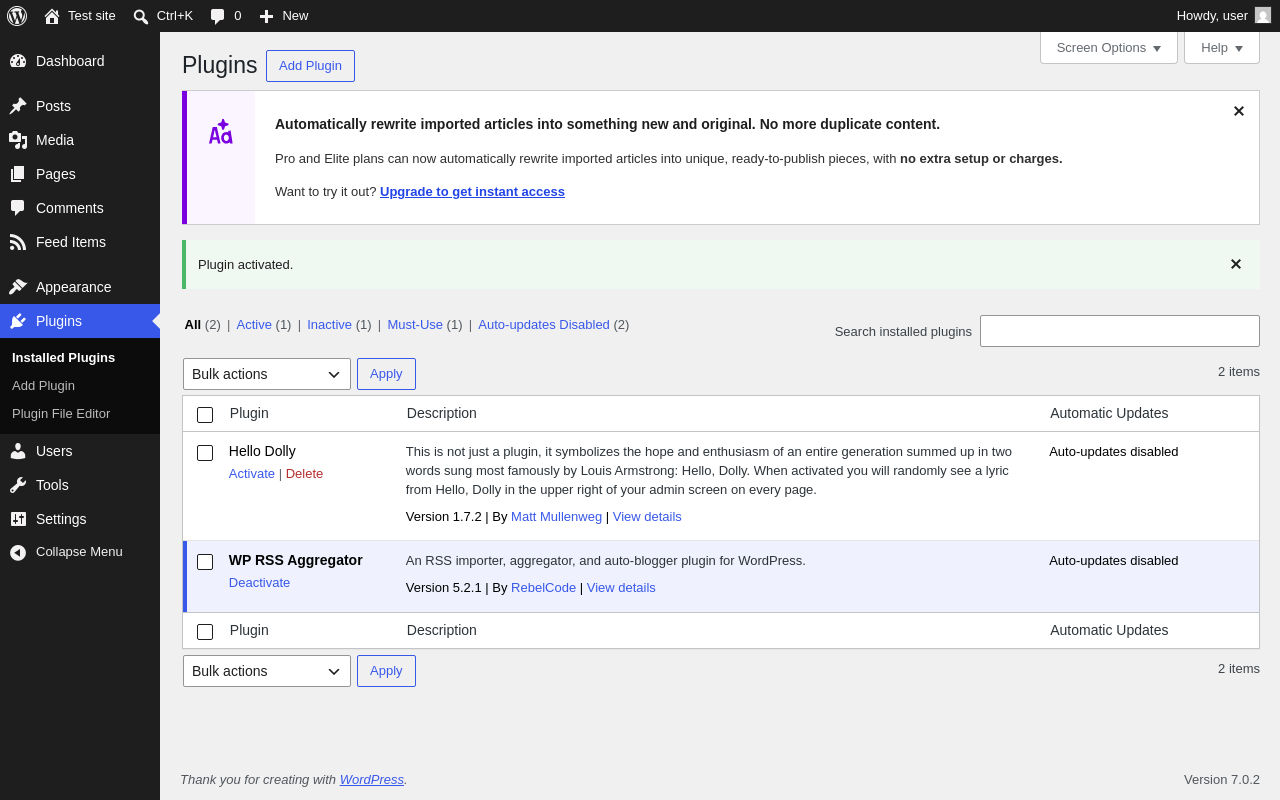Image resolution: width=1280 pixels, height=800 pixels.
Task: Filter by Active plugins
Action: [x=254, y=324]
